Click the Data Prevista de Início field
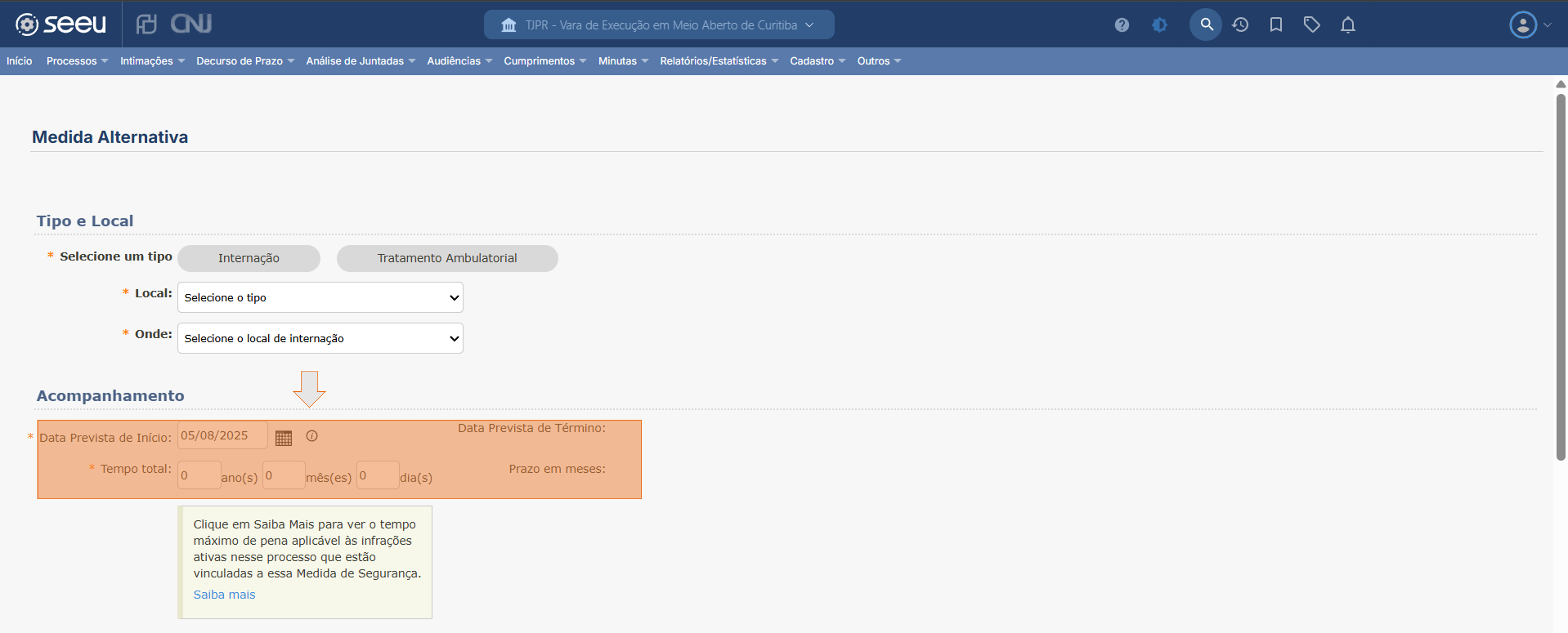 tap(222, 436)
